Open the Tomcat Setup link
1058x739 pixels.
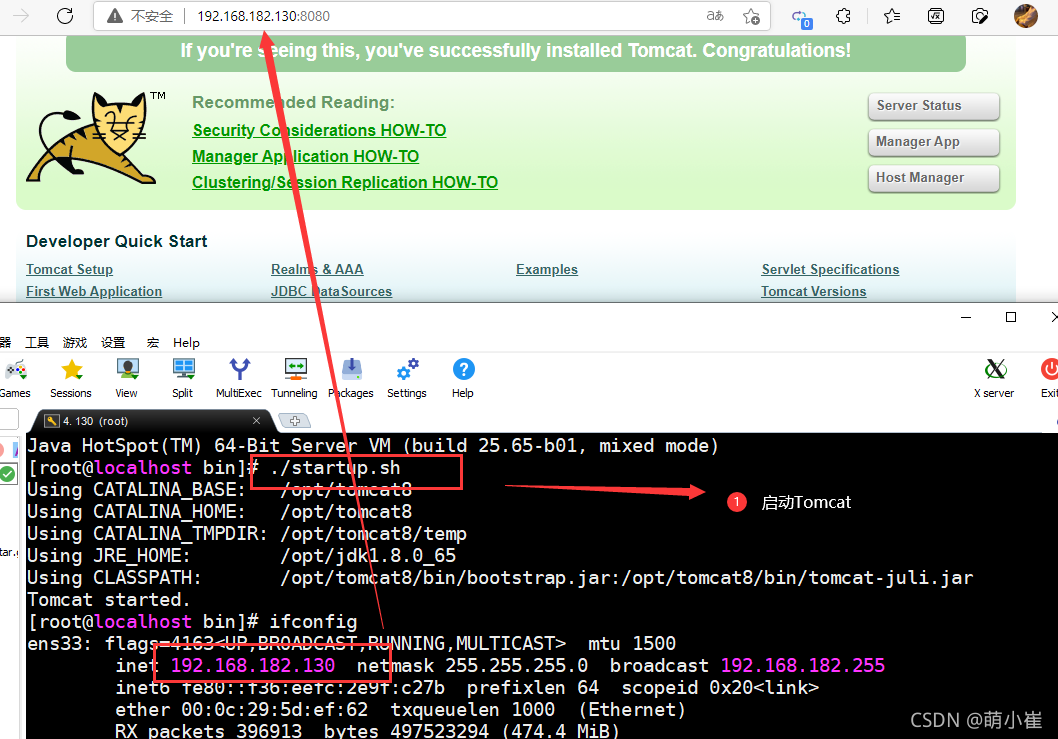[x=69, y=269]
